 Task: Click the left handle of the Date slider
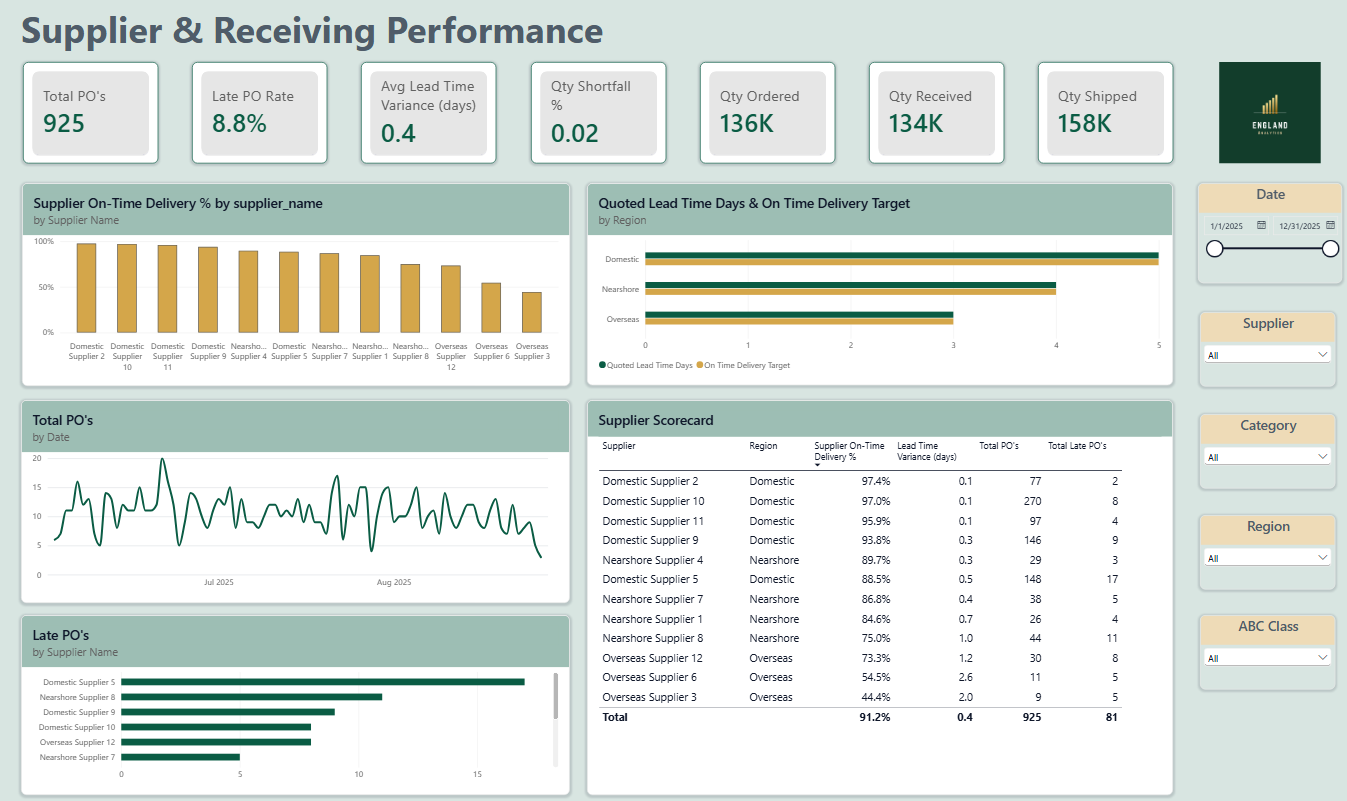point(1215,249)
